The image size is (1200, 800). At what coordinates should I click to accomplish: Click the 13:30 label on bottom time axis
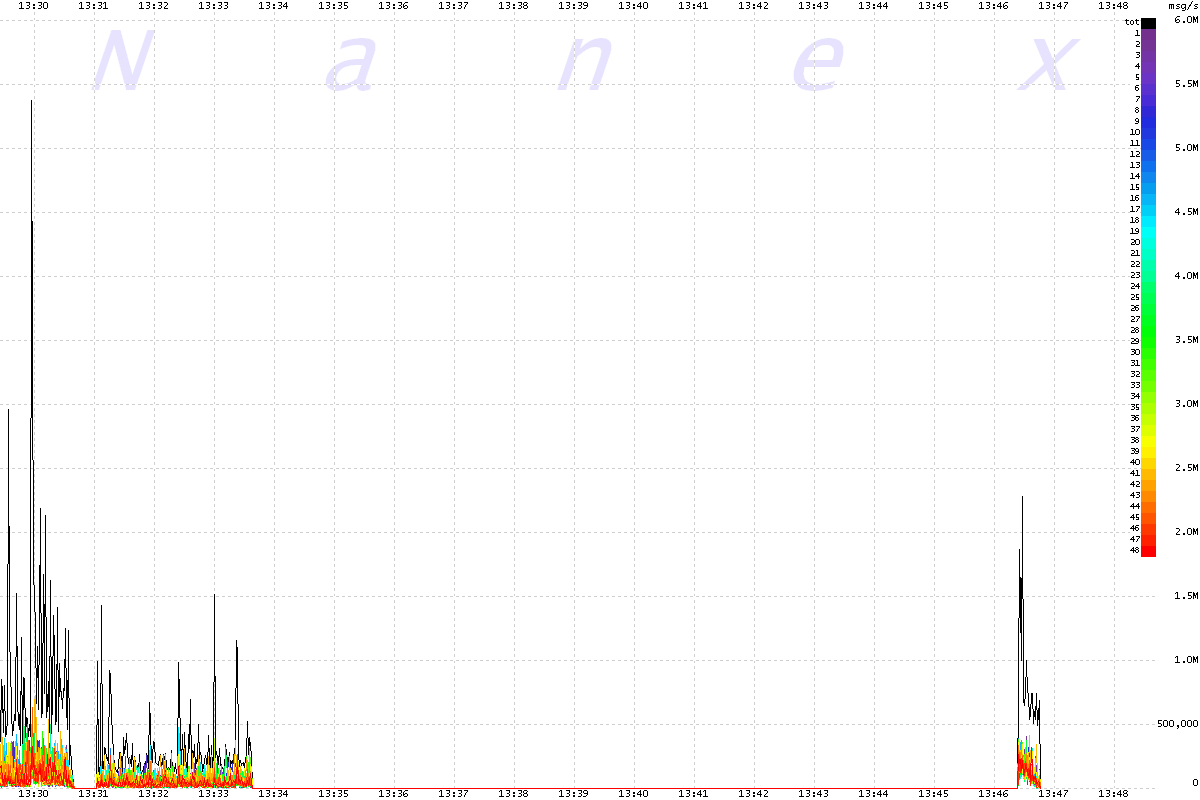coord(33,793)
